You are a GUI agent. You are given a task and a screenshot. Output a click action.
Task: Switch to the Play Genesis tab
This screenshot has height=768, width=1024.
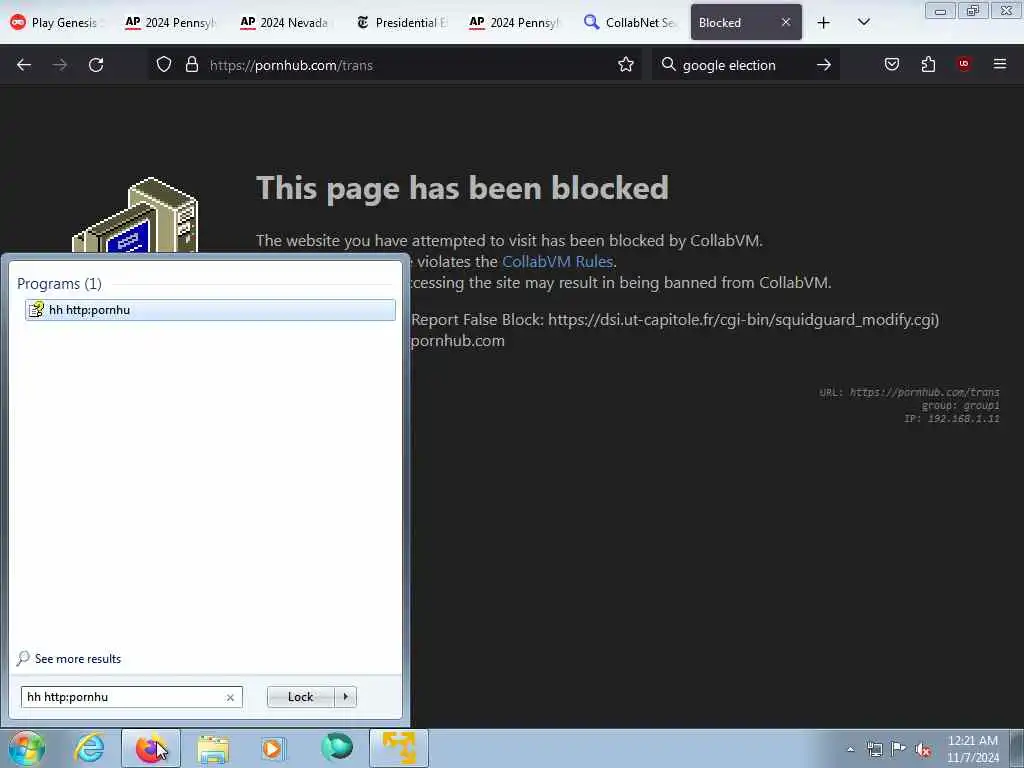tap(56, 22)
